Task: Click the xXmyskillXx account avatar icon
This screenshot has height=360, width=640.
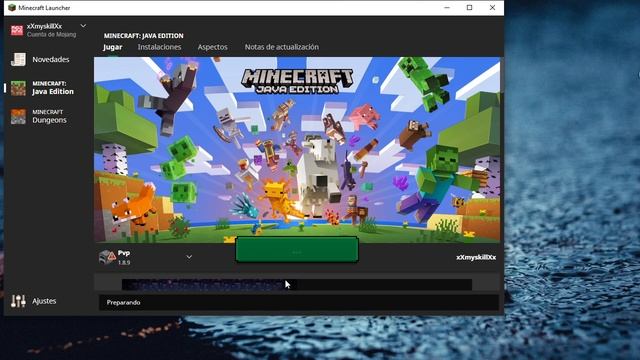Action: pyautogui.click(x=17, y=30)
